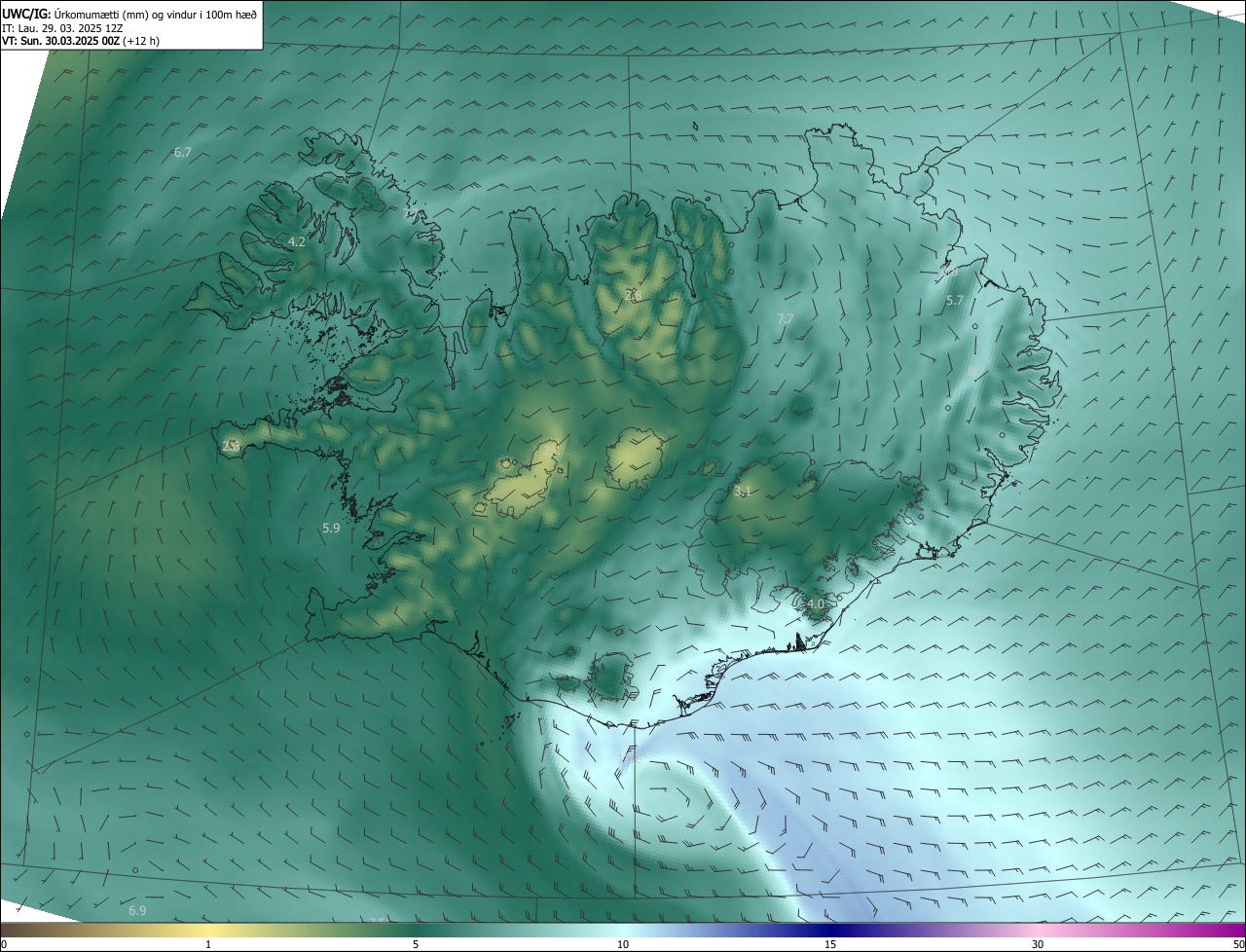Click the legend tick label "50"
Screen dimensions: 1246x952
coord(1238,944)
